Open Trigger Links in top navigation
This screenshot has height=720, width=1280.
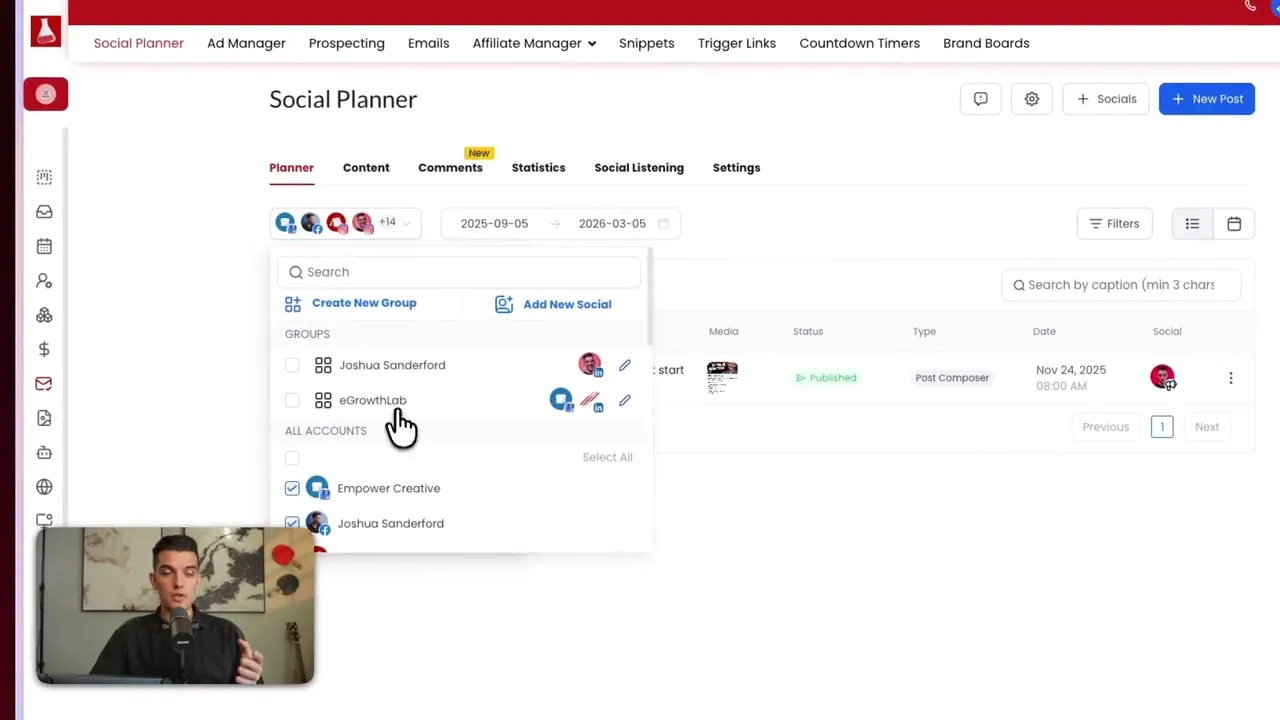coord(737,43)
